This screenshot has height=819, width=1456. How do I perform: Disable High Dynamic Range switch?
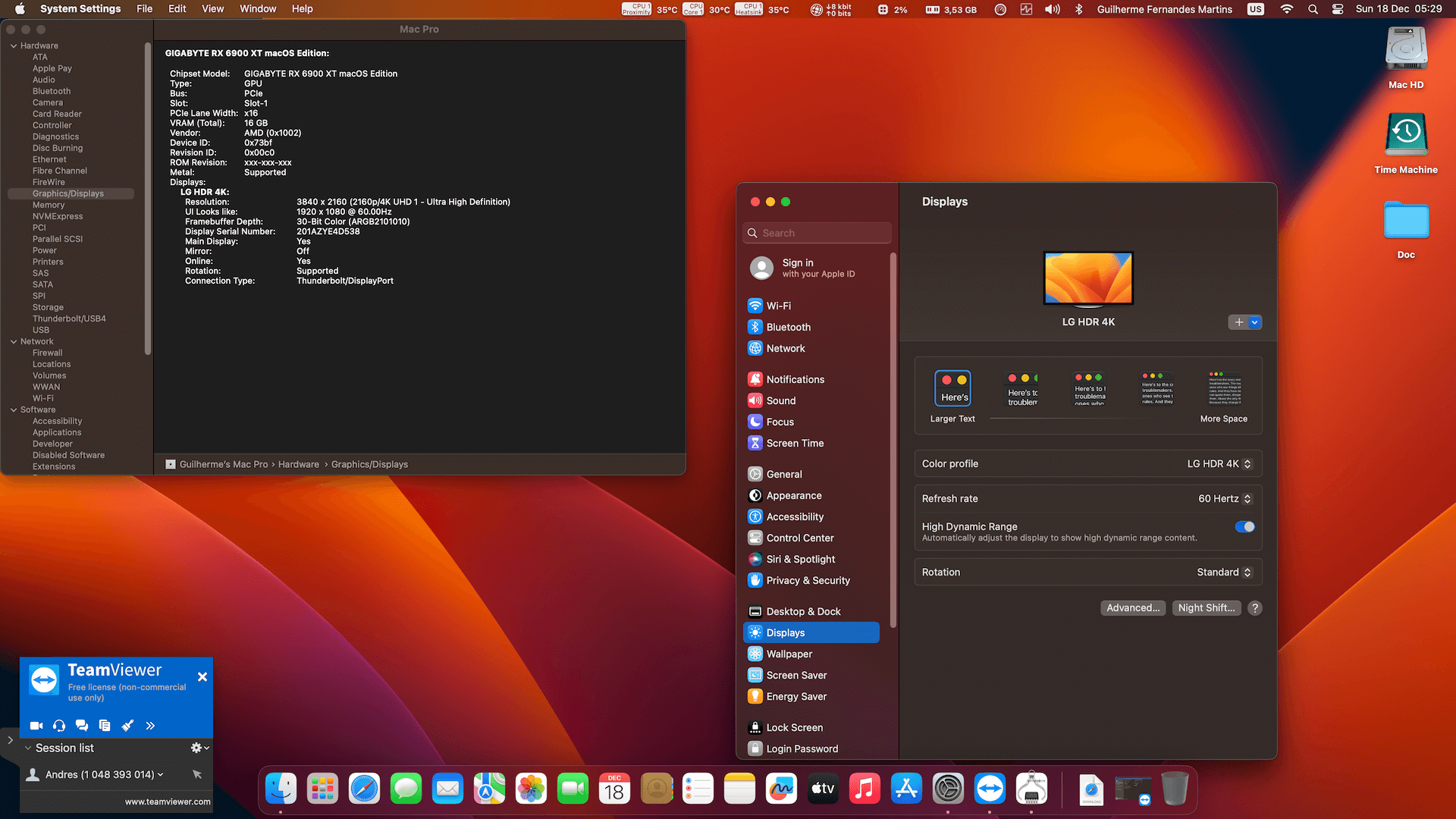[1244, 527]
